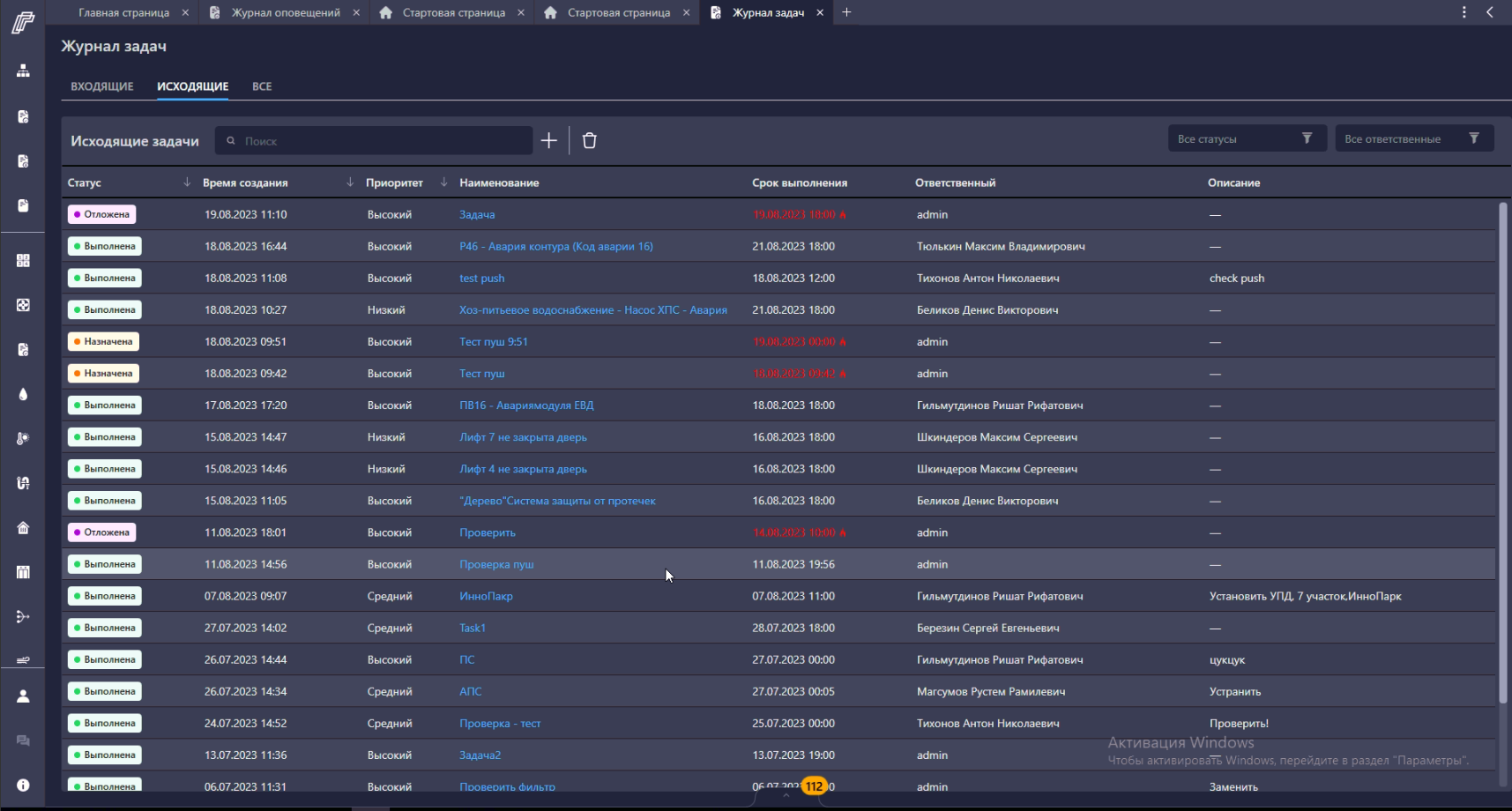1512x811 pixels.
Task: Switch to the ВСЕ tab
Action: click(262, 86)
